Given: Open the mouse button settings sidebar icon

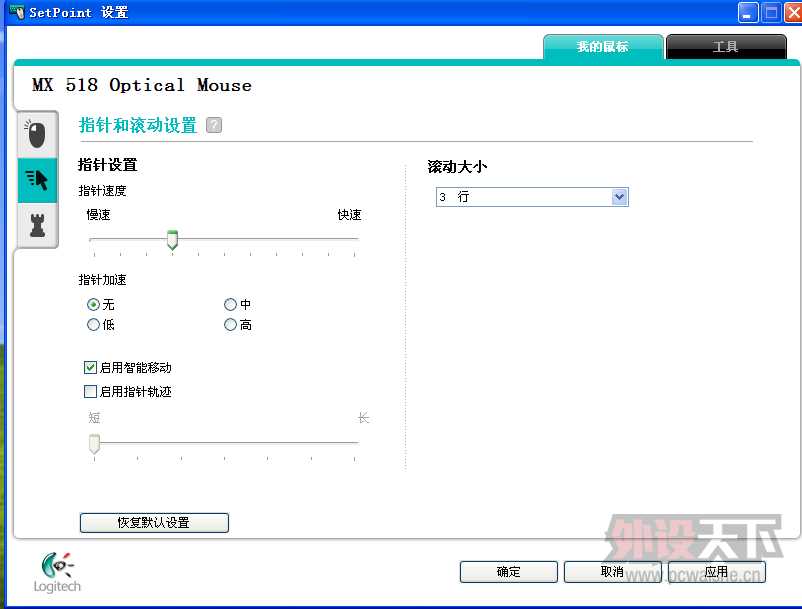Looking at the screenshot, I should [x=37, y=134].
